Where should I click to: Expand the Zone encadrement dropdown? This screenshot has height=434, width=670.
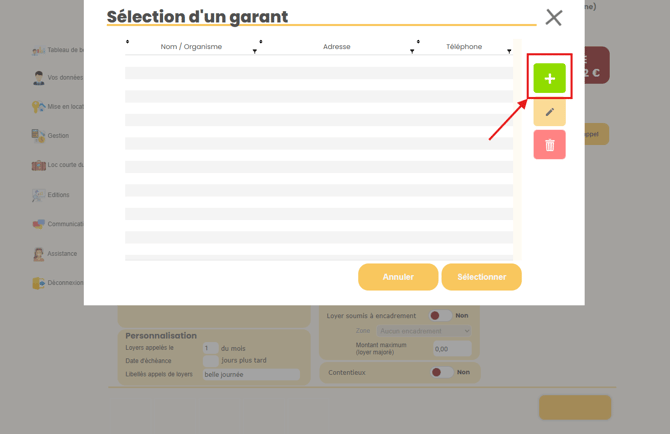tap(424, 331)
